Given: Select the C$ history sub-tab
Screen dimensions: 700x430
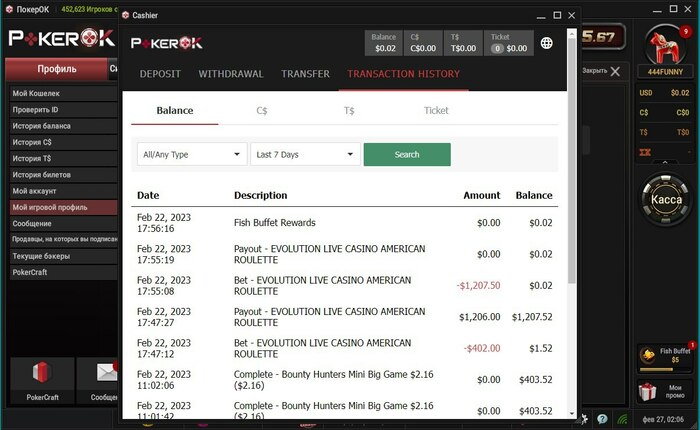Looking at the screenshot, I should 262,111.
